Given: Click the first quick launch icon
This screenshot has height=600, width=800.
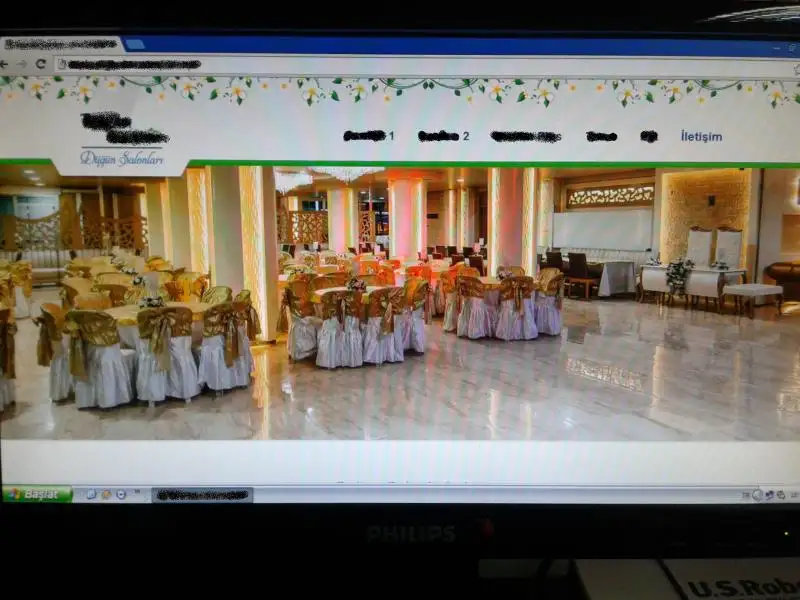Looking at the screenshot, I should [91, 494].
